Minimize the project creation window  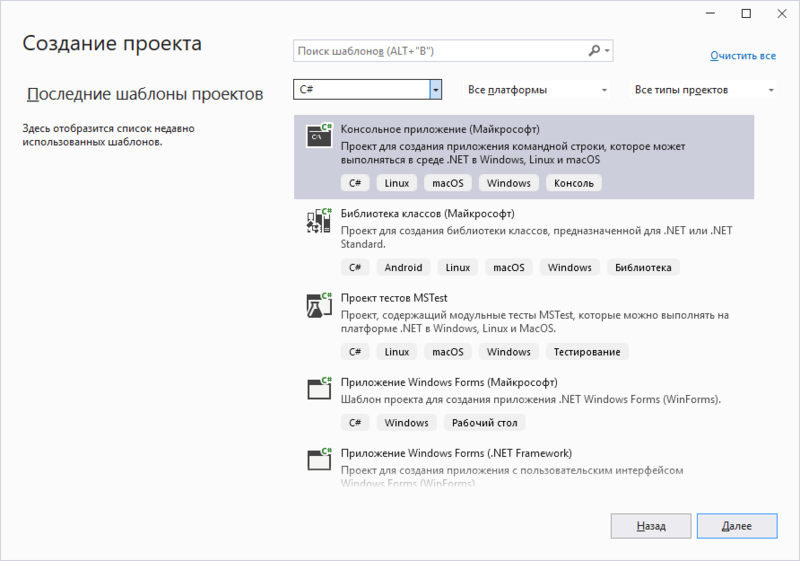710,14
